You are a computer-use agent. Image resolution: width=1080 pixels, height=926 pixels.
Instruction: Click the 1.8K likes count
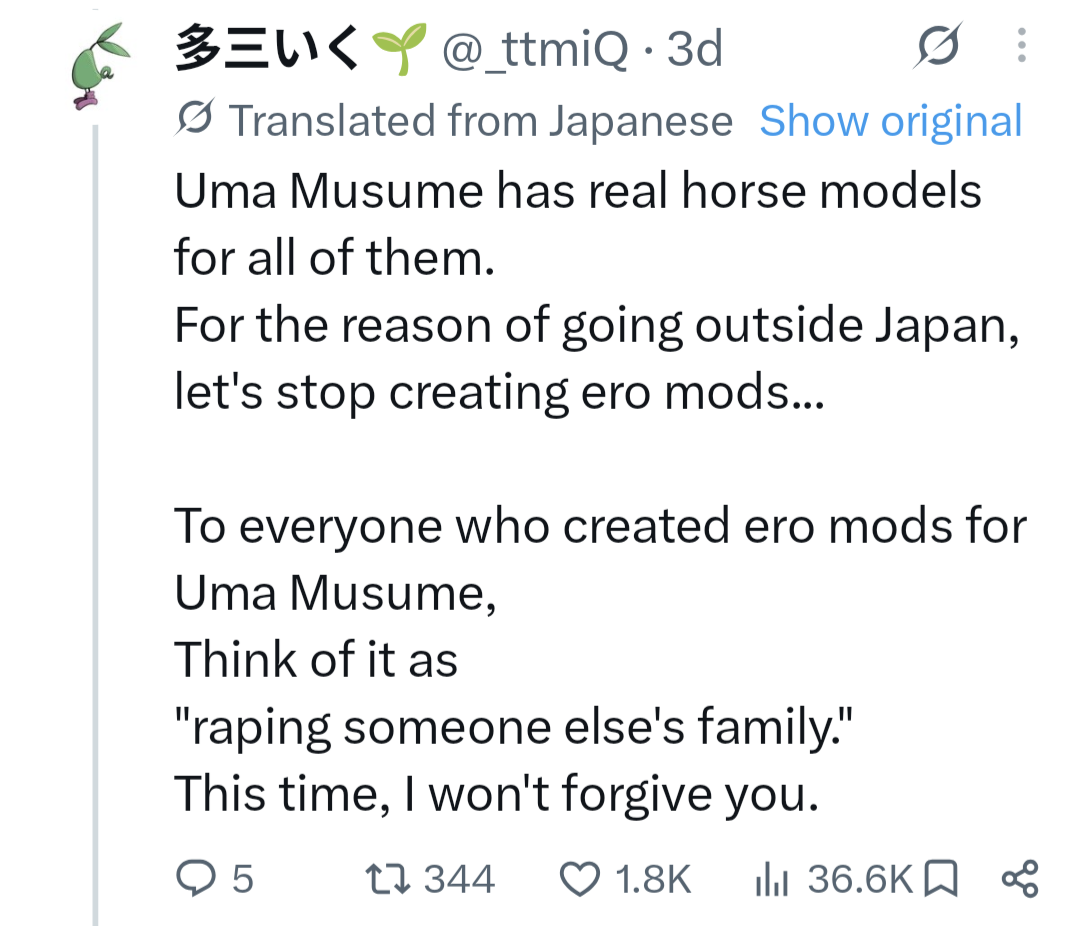click(653, 880)
